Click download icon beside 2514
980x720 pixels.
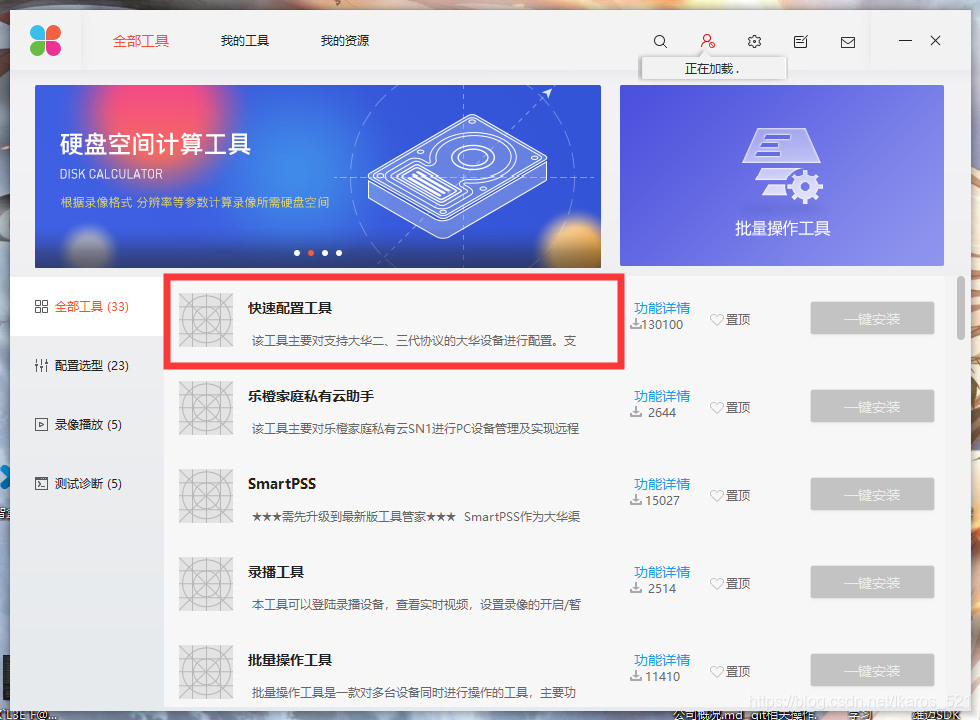coord(636,589)
